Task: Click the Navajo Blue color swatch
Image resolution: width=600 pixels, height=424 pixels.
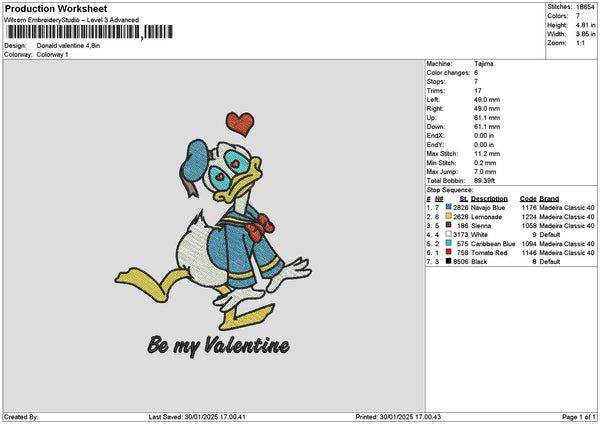Action: pyautogui.click(x=448, y=207)
